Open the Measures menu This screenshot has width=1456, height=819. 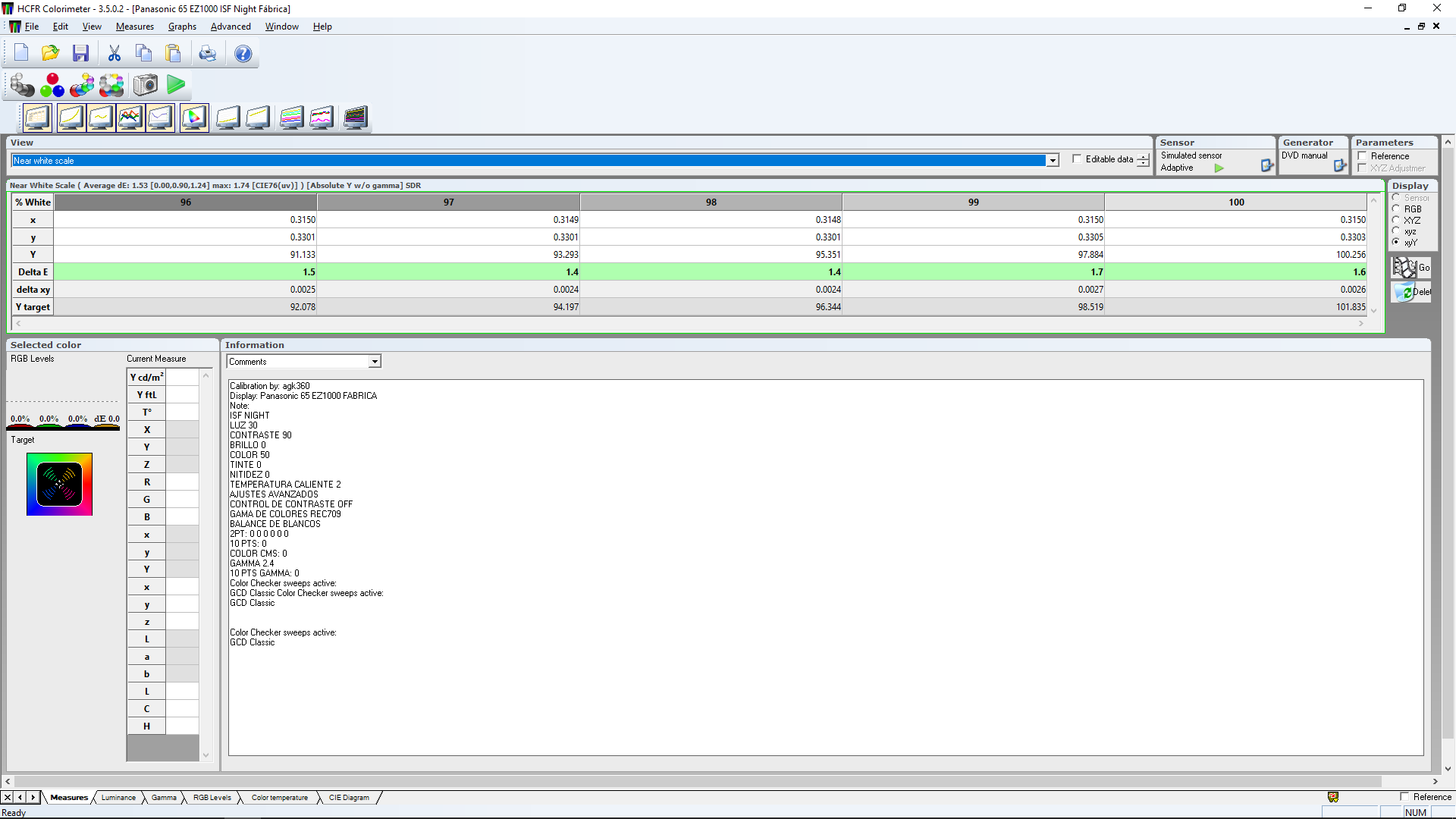point(134,27)
